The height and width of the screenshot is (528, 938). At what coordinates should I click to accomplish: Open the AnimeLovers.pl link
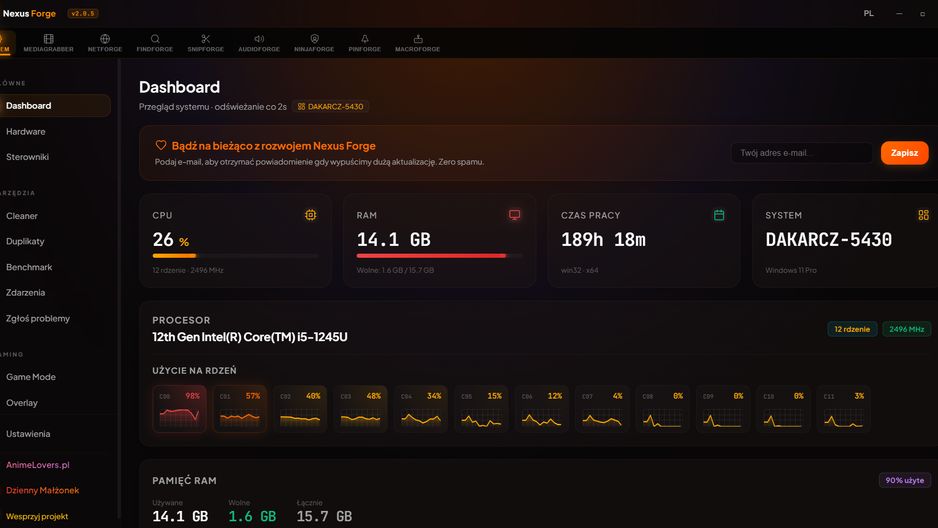click(38, 465)
